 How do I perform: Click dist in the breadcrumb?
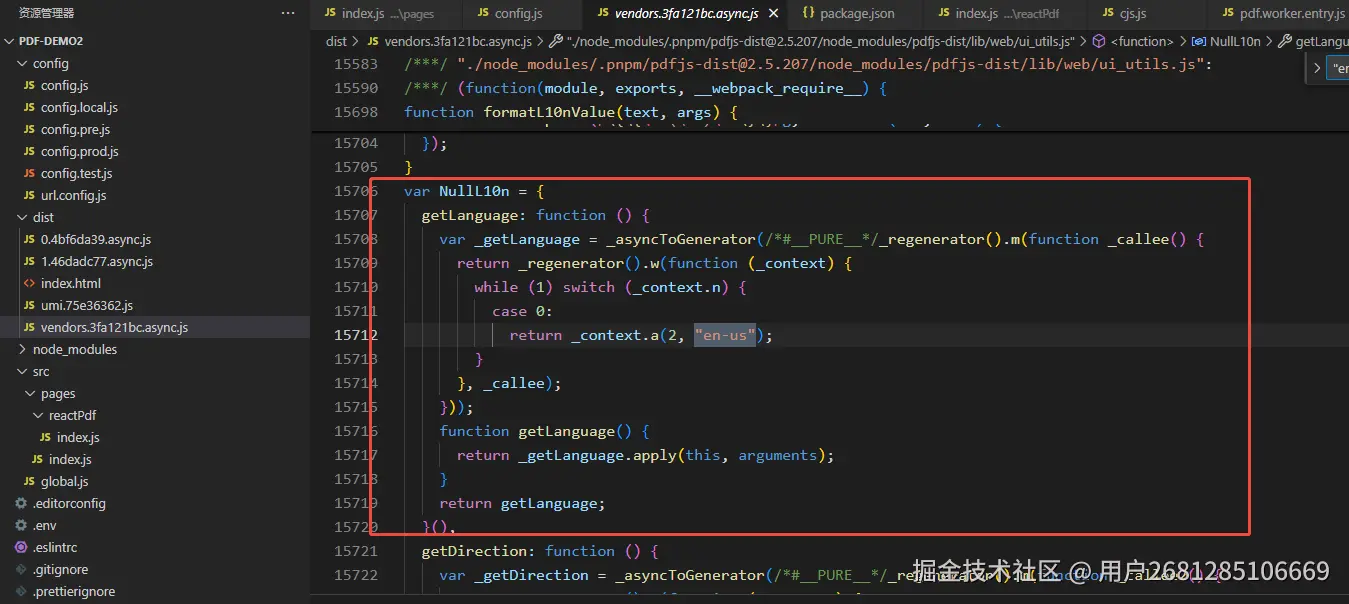pyautogui.click(x=336, y=41)
